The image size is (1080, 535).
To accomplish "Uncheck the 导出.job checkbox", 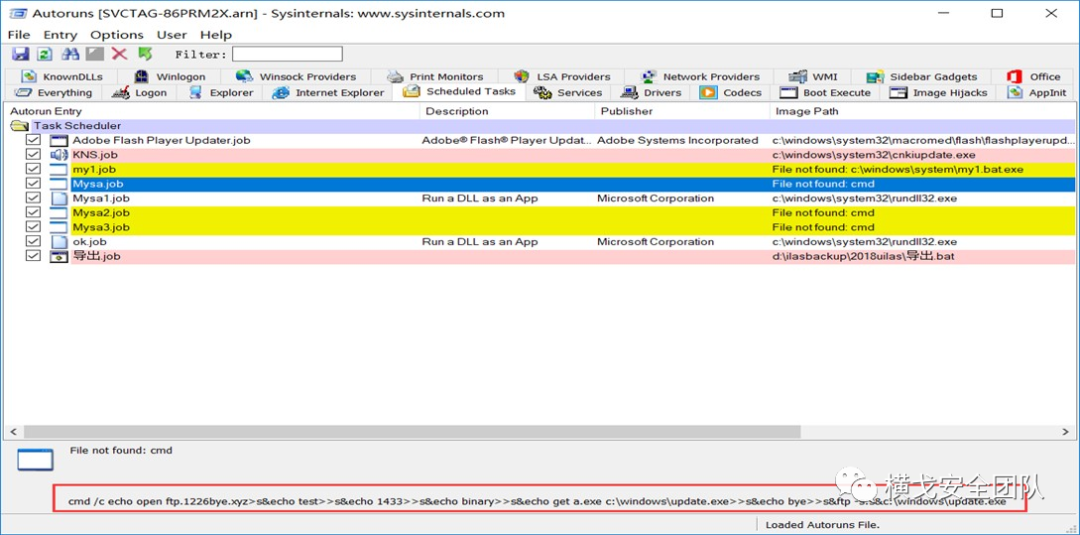I will (33, 255).
